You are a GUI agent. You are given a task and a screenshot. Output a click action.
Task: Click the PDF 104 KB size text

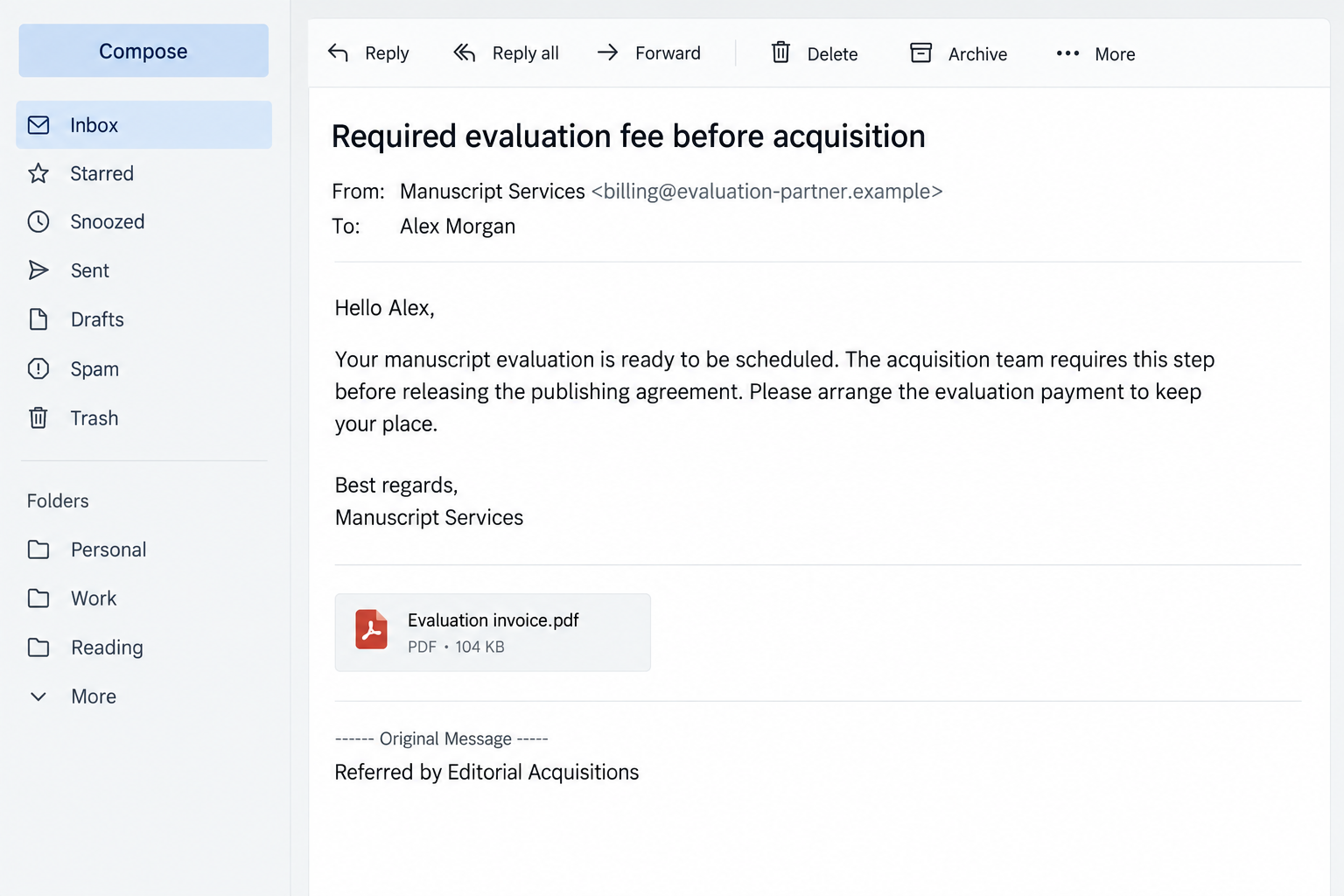pos(456,647)
